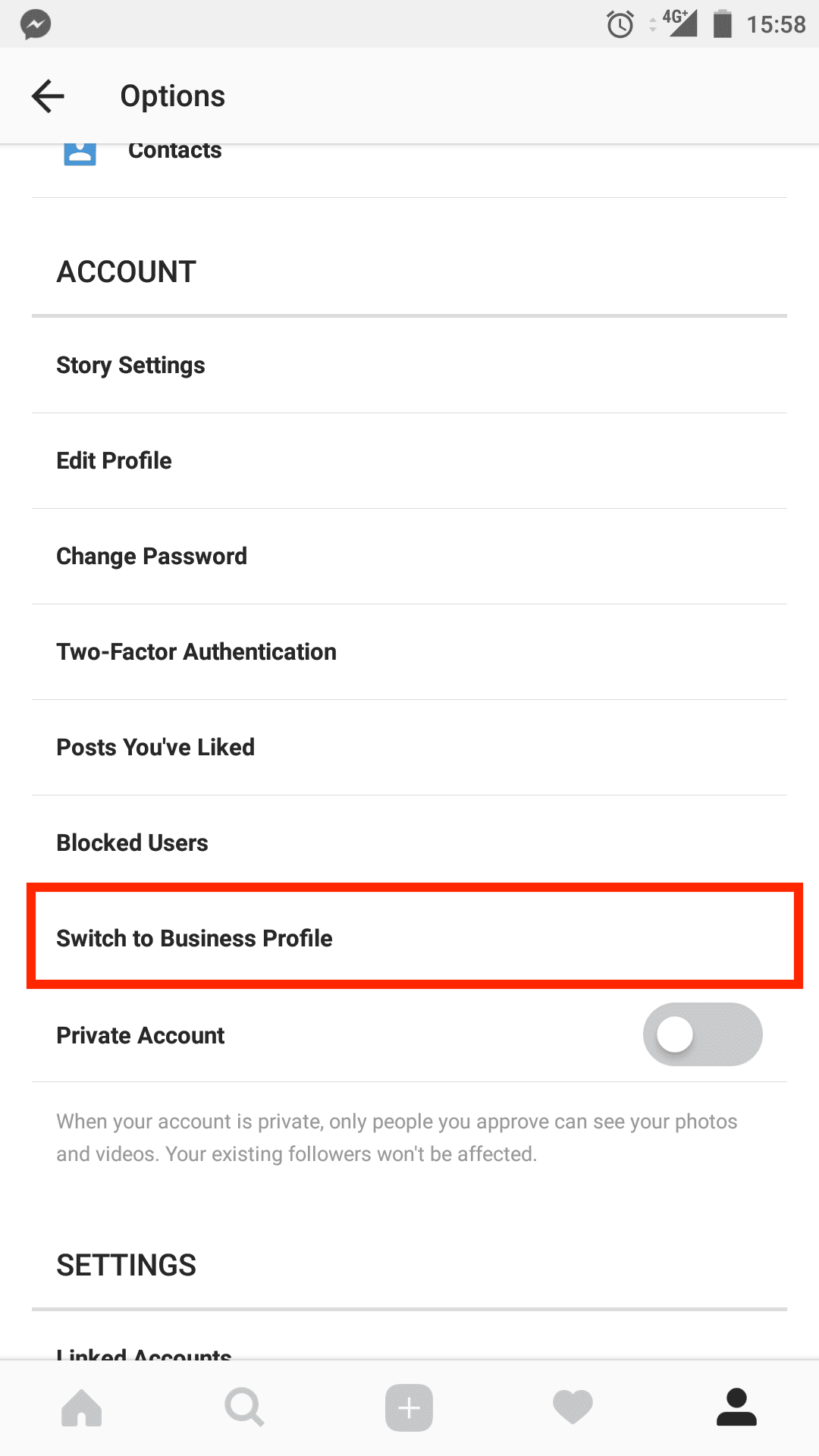Open the Blocked Users list
The height and width of the screenshot is (1456, 819).
(133, 843)
